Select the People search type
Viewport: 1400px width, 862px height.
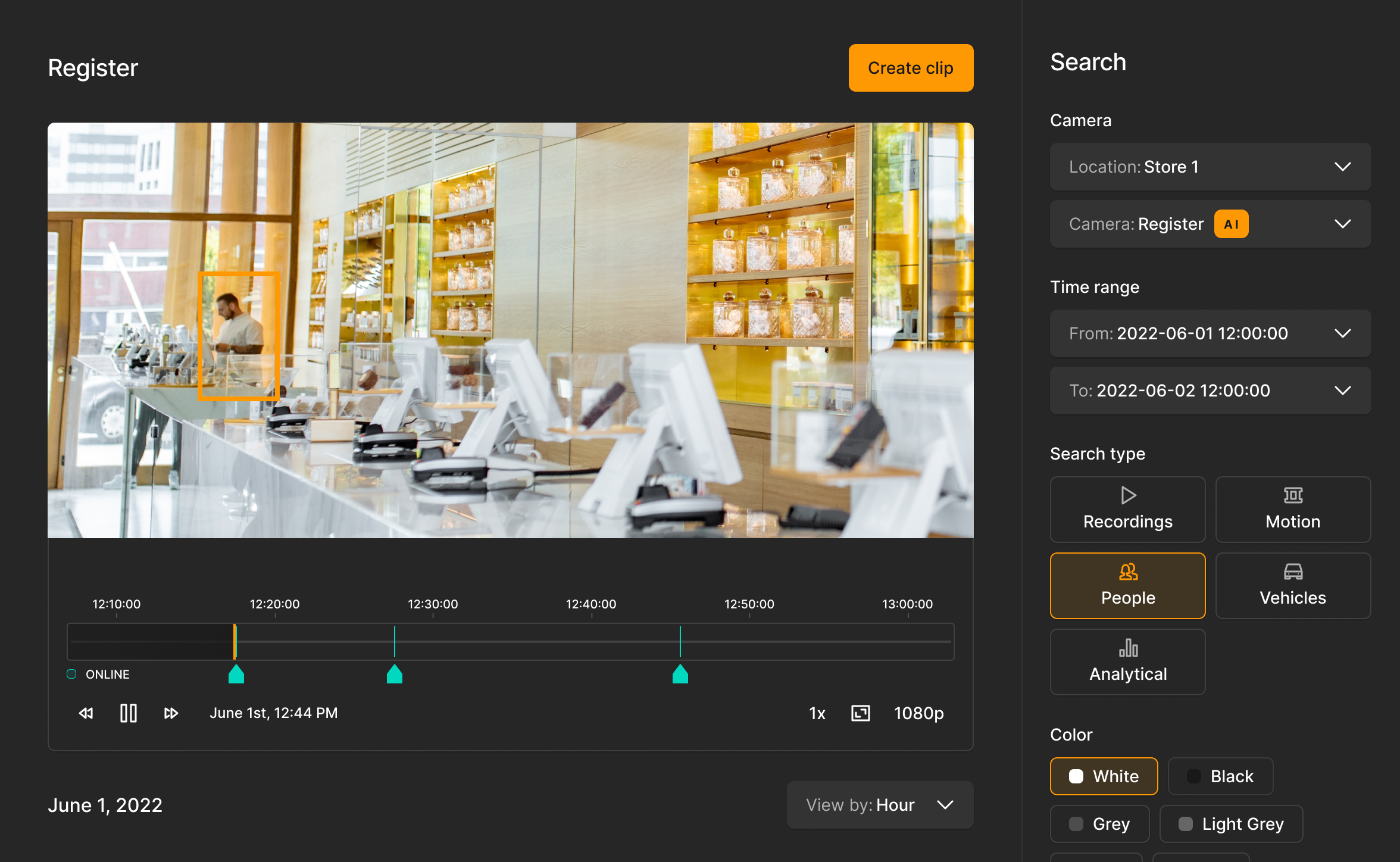[1128, 586]
